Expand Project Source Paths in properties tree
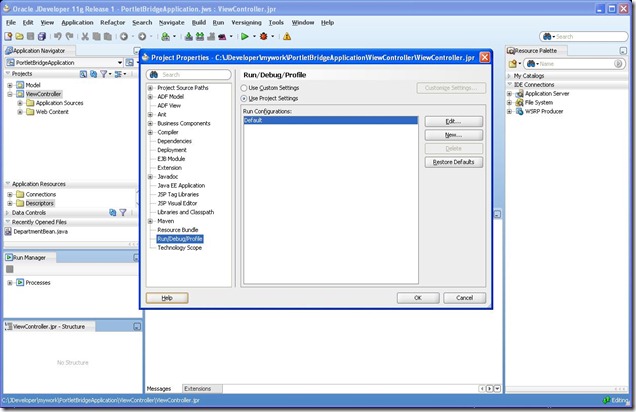The image size is (636, 412). [x=150, y=88]
